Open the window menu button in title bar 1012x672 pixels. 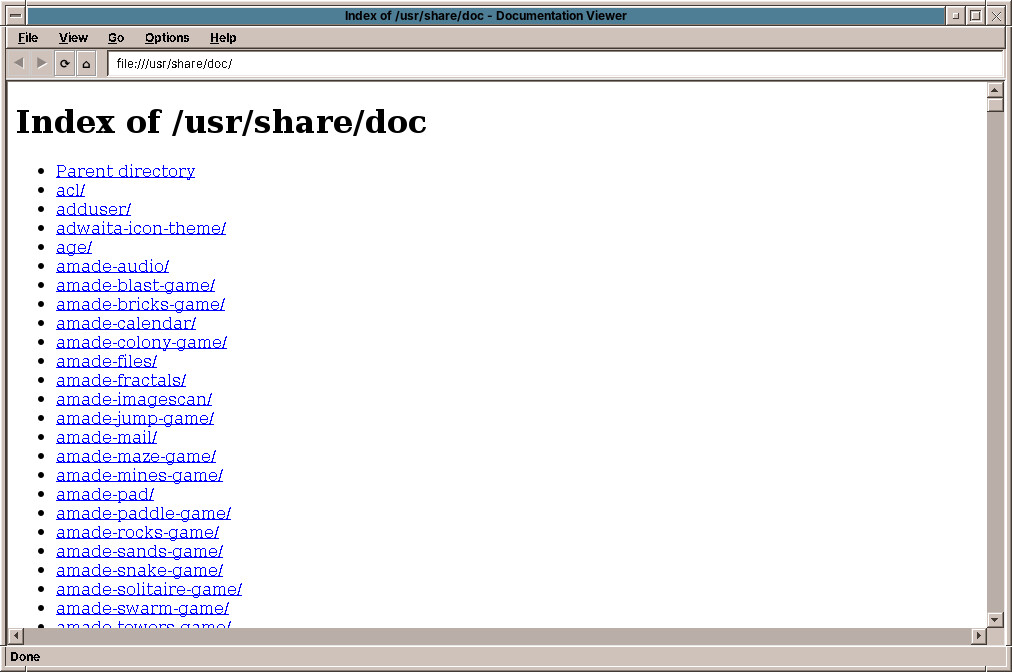point(15,15)
